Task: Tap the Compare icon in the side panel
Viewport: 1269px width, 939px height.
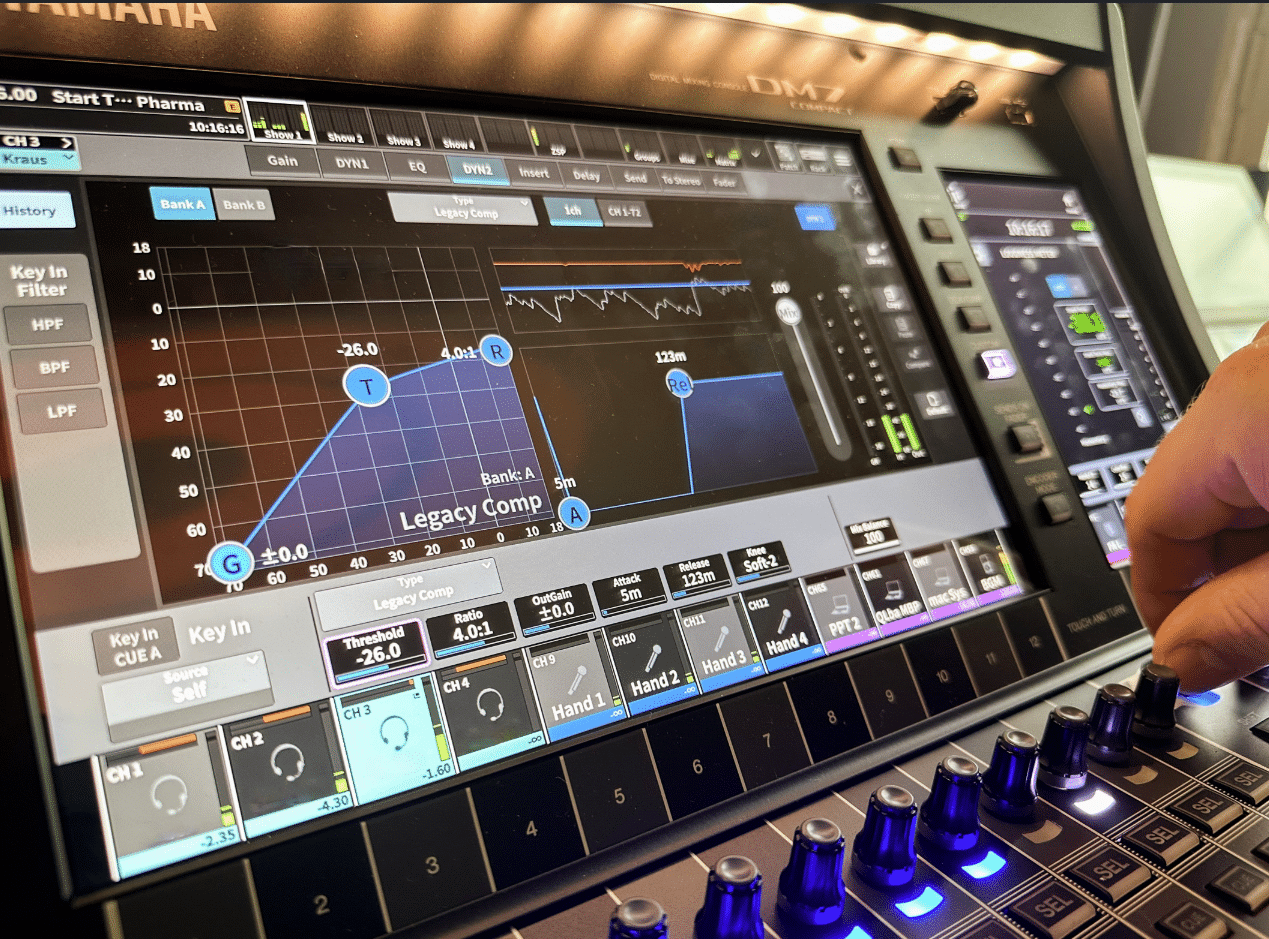Action: (x=915, y=358)
